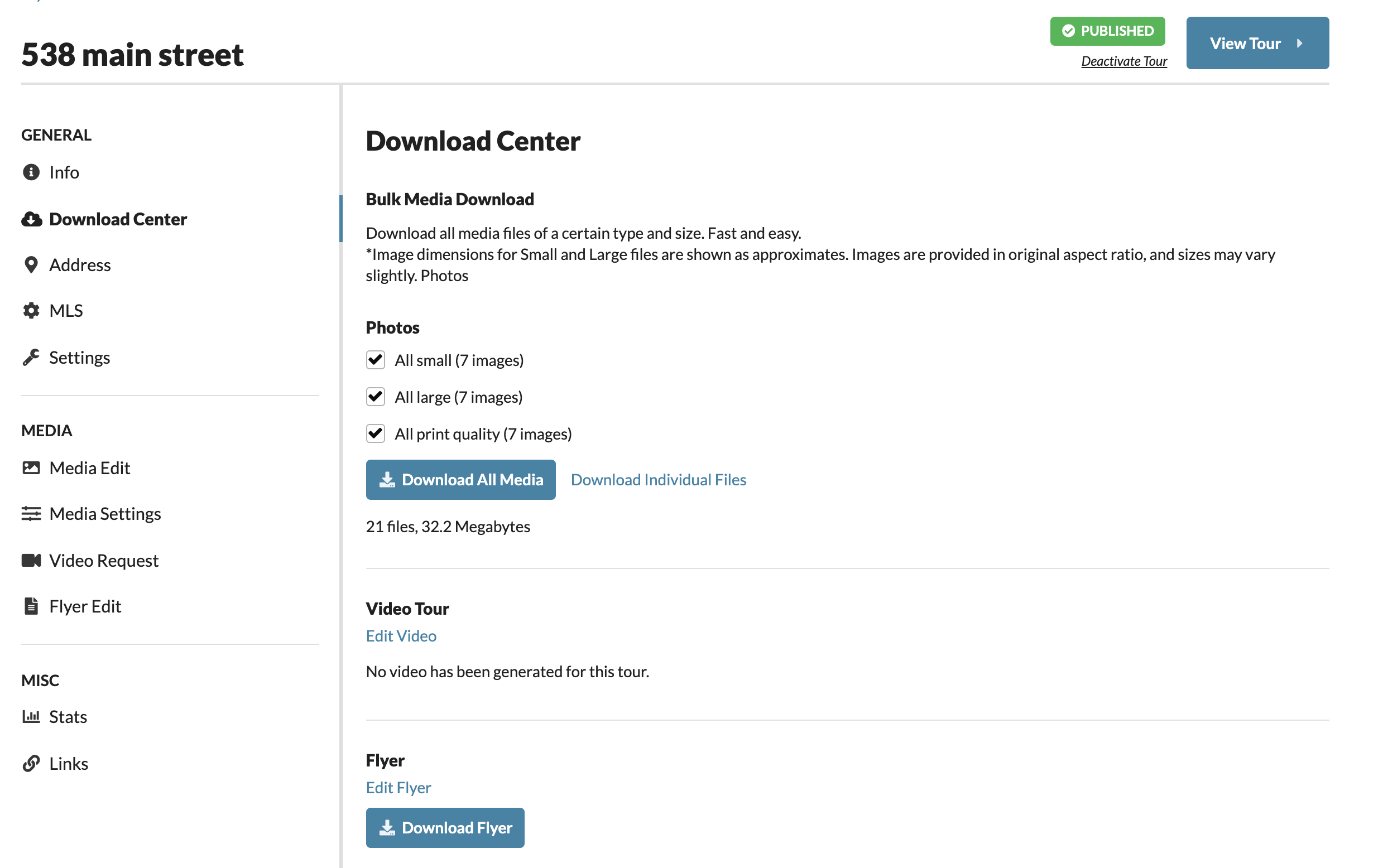The width and height of the screenshot is (1383, 868).
Task: Click the 'GENERAL' sidebar section label
Action: pyautogui.click(x=56, y=135)
